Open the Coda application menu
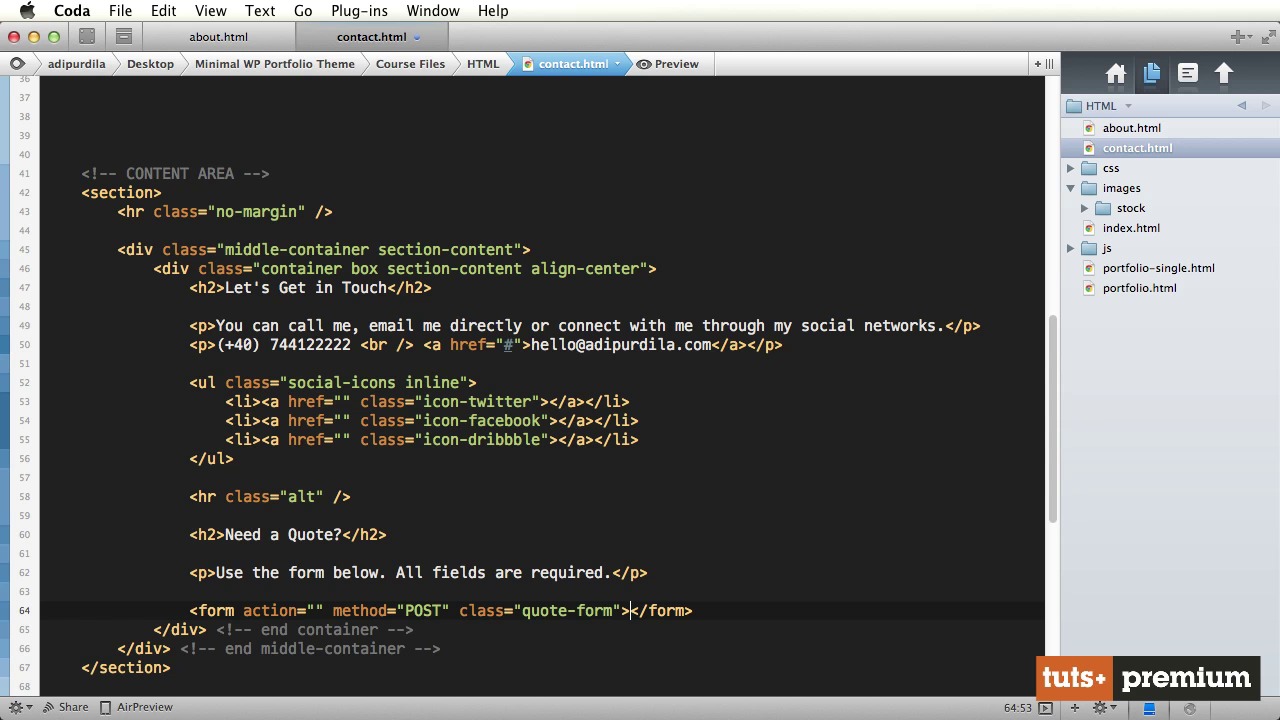This screenshot has width=1280, height=720. tap(72, 11)
